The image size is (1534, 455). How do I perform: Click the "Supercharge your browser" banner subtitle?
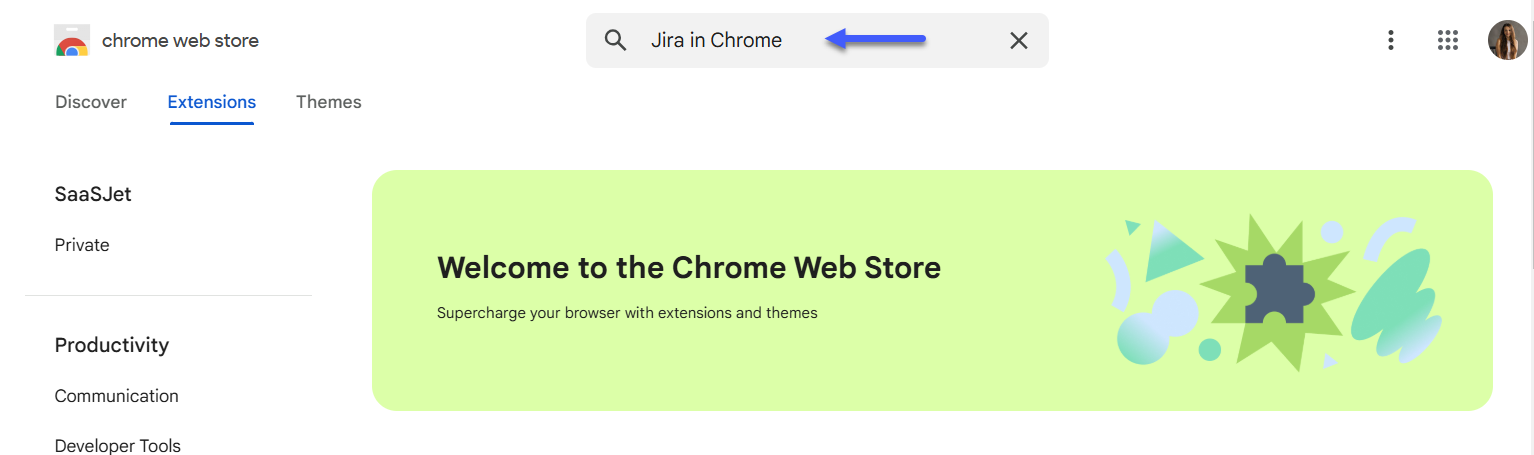(x=627, y=313)
